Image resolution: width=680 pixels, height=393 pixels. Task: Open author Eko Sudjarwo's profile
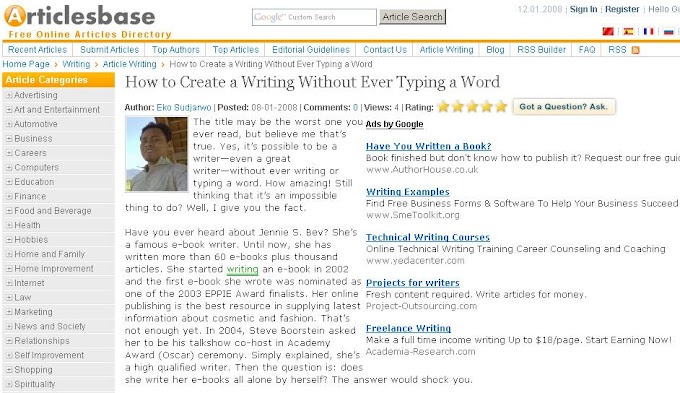184,107
